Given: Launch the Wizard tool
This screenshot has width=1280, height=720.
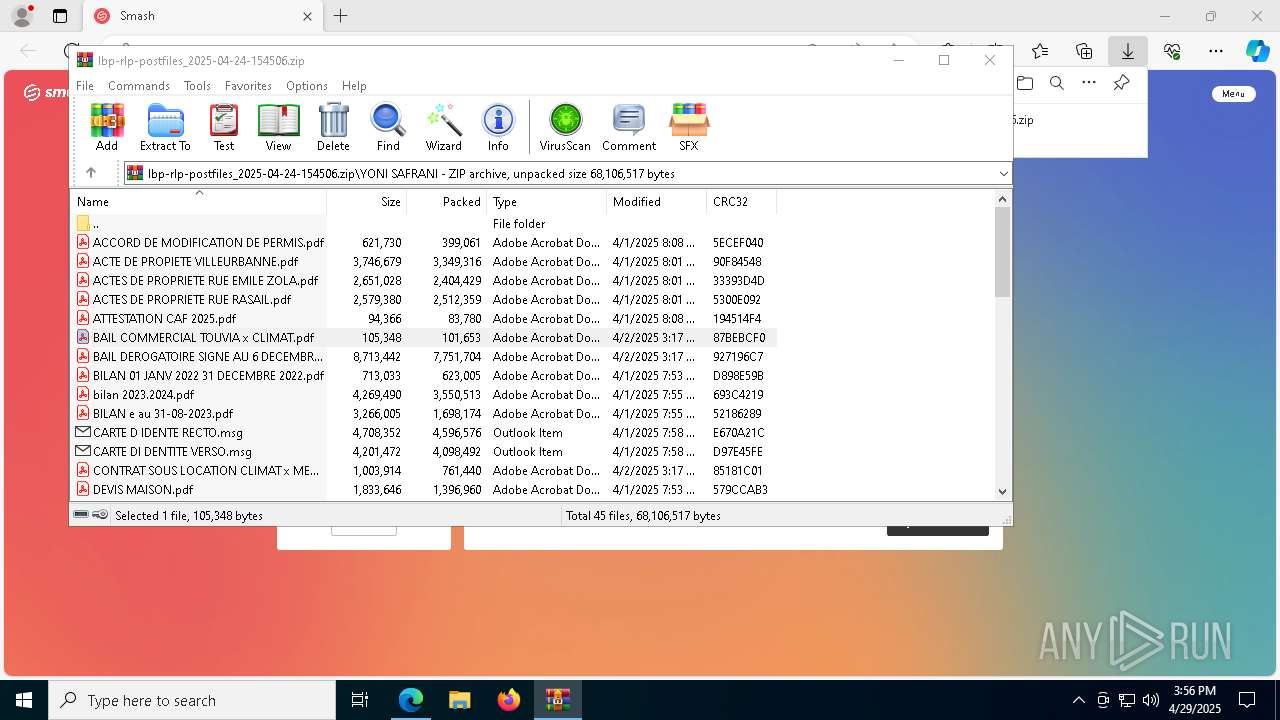Looking at the screenshot, I should click(443, 127).
